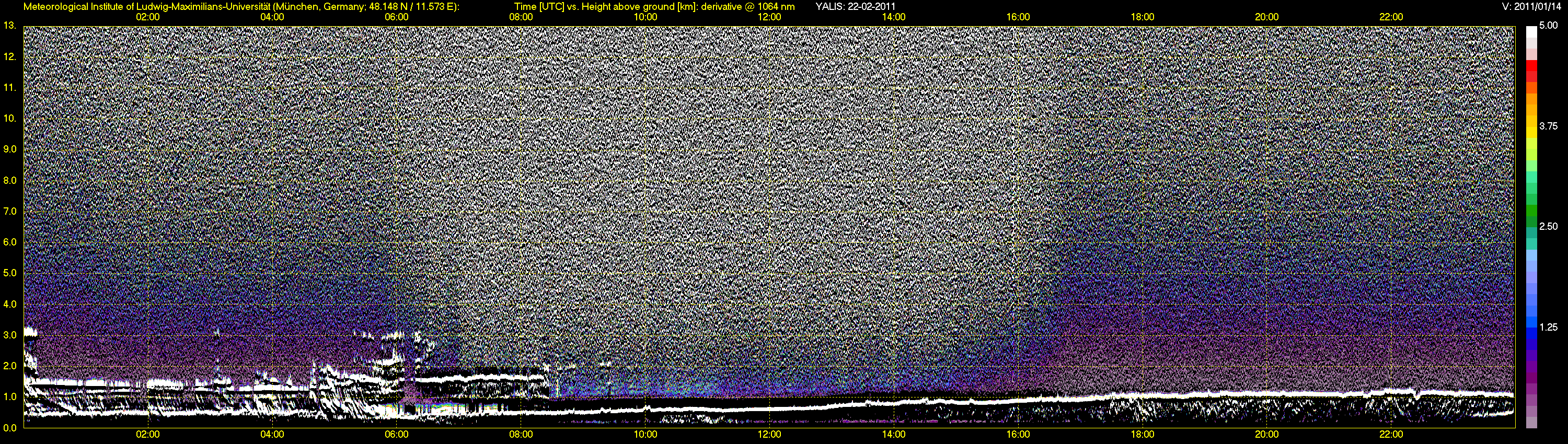Click 12:00 on the bottom time axis
This screenshot has width=1568, height=444.
point(769,434)
